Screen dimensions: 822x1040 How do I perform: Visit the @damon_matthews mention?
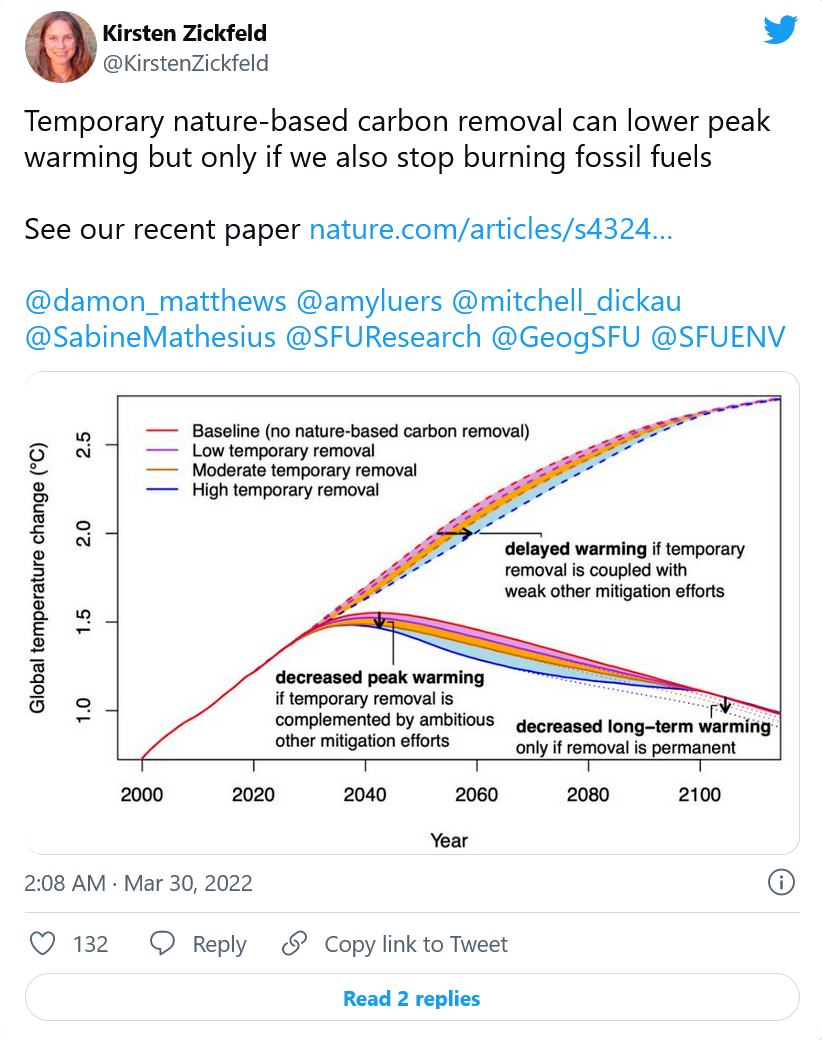click(156, 301)
